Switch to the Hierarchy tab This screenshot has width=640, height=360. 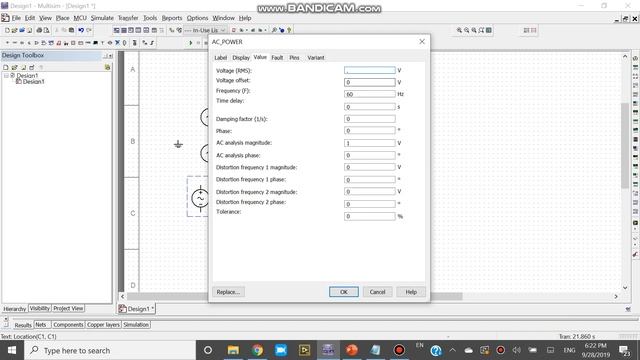coord(15,309)
